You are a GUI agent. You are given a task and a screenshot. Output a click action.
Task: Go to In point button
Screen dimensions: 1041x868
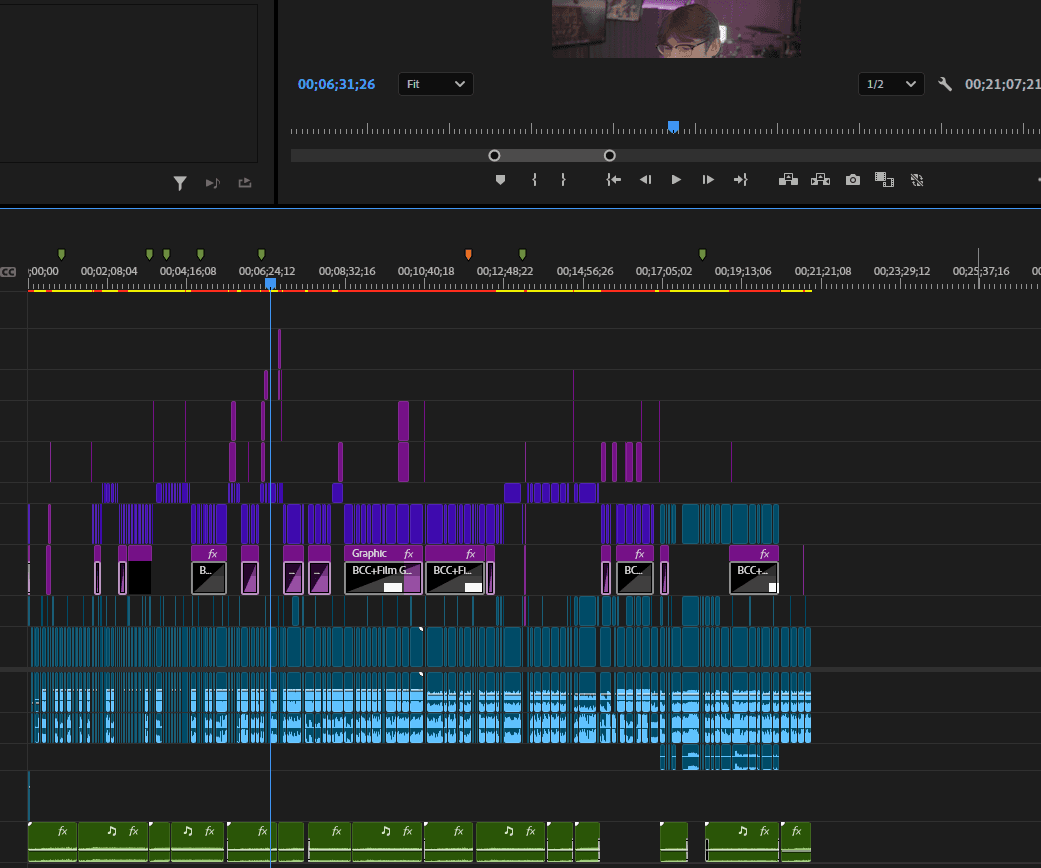[x=613, y=180]
